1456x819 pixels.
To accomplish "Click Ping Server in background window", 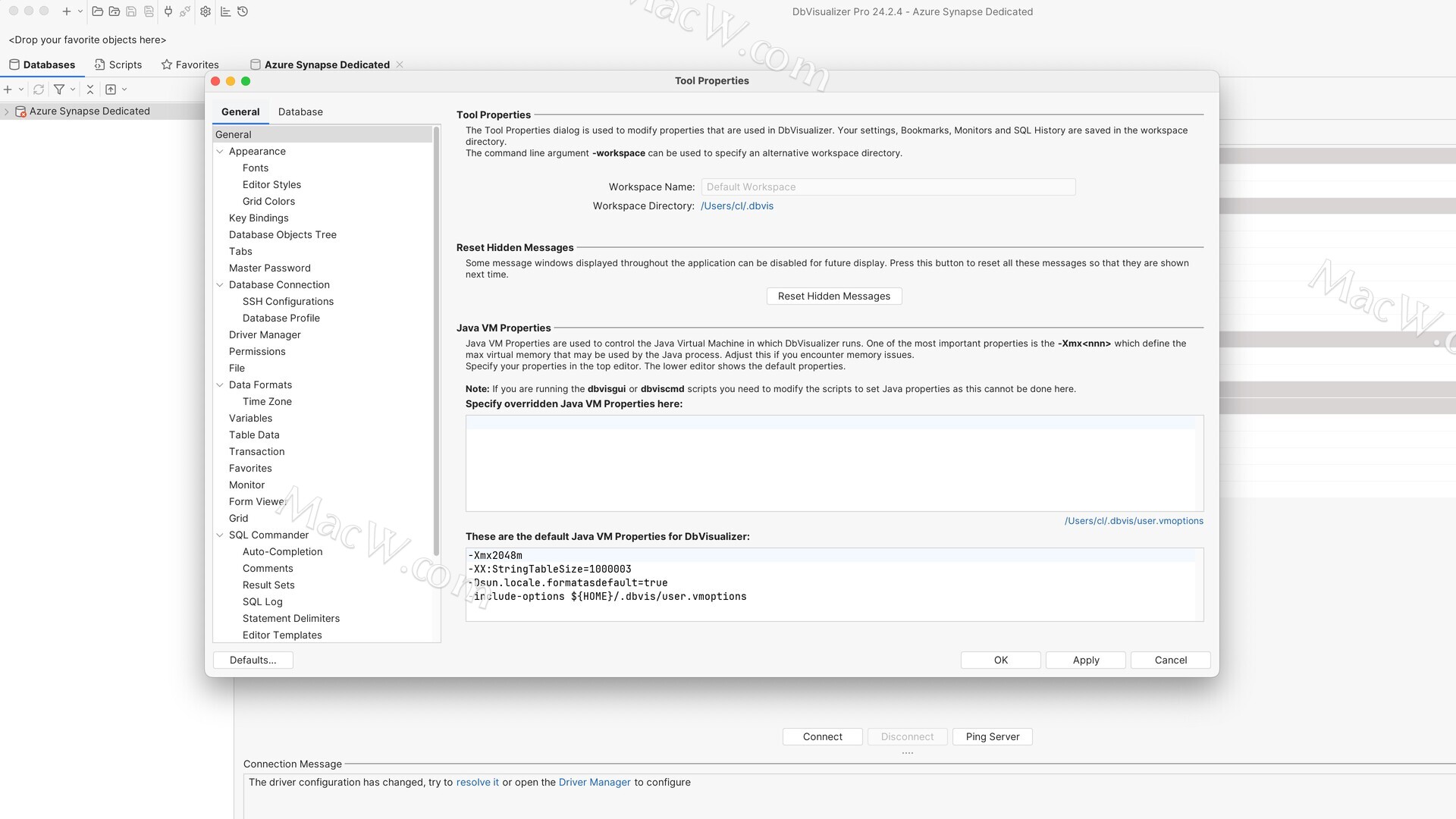I will [993, 737].
